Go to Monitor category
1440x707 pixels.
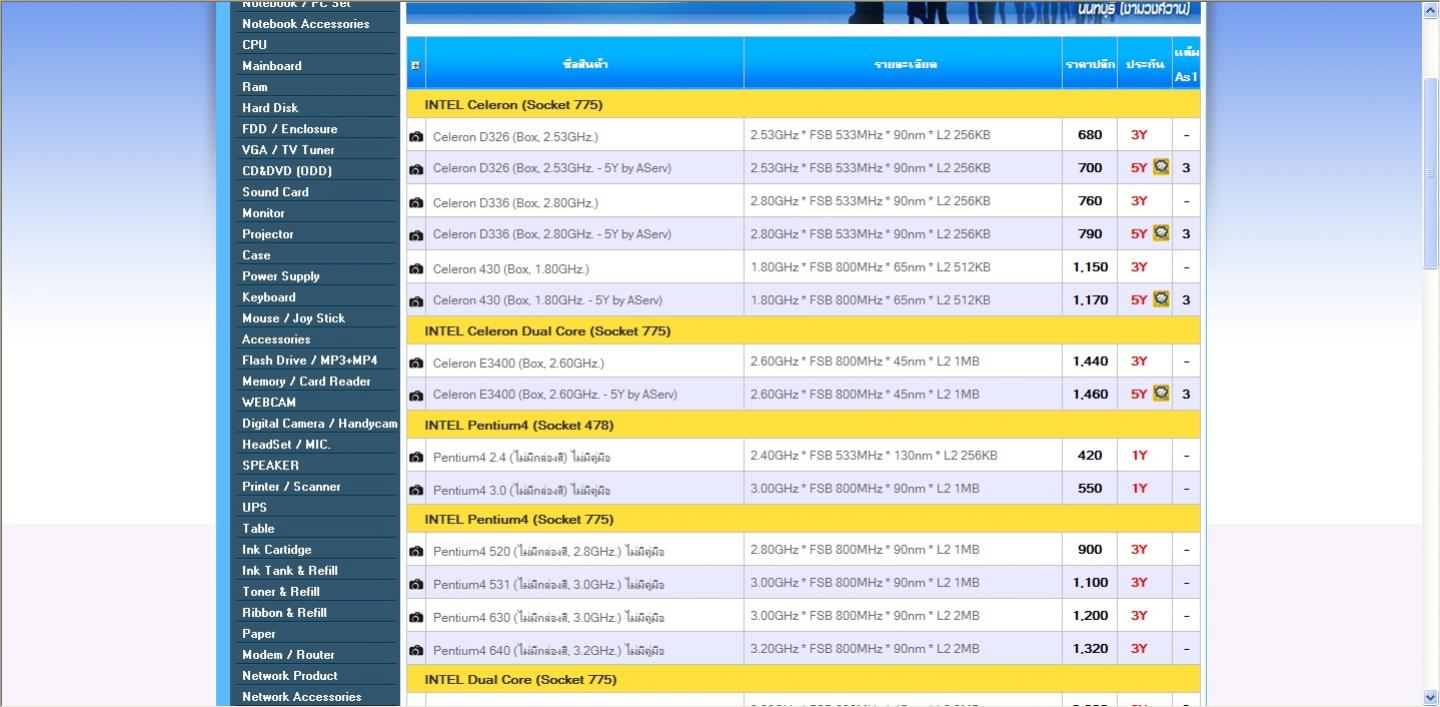point(263,212)
